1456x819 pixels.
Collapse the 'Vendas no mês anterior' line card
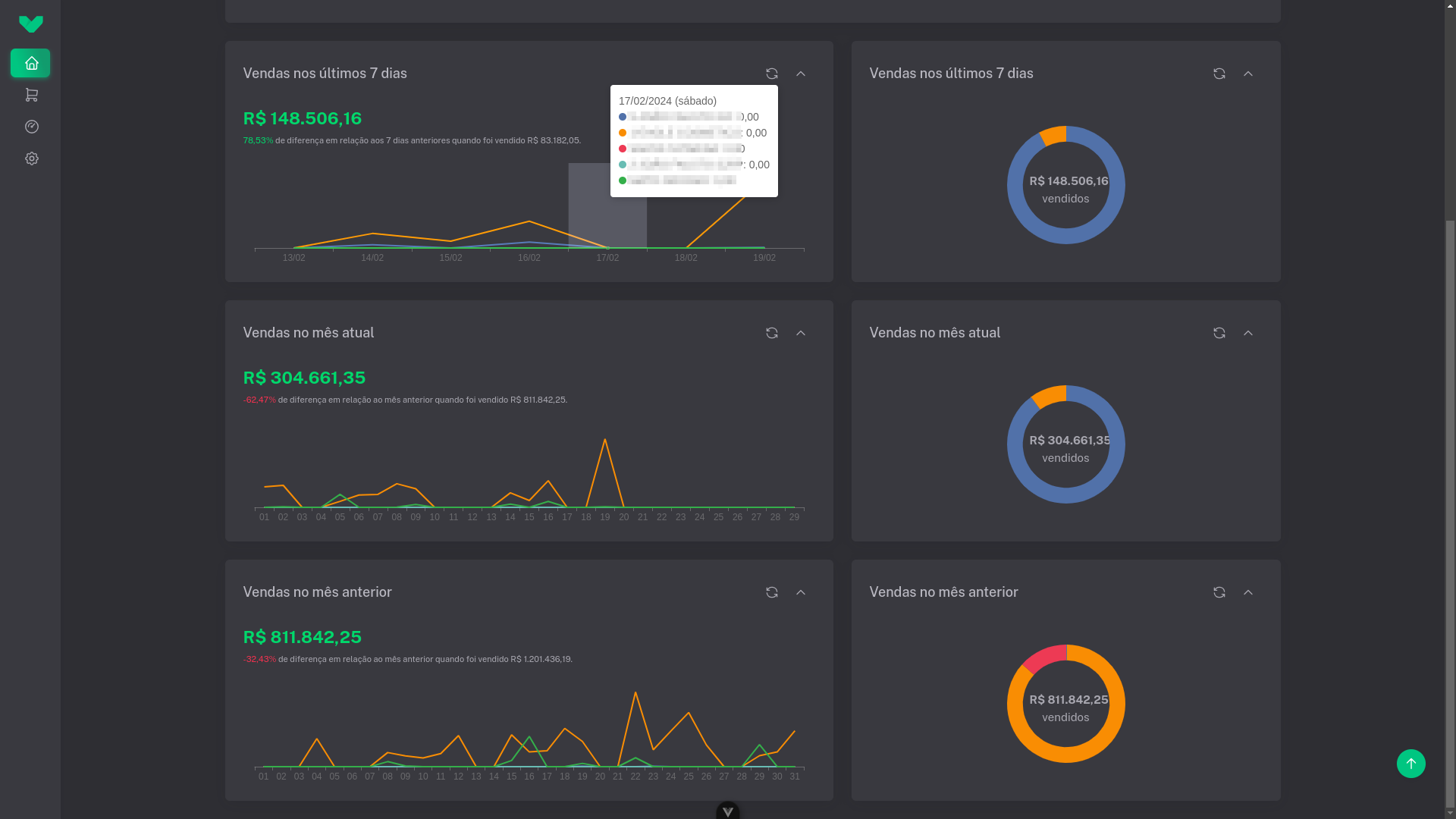pyautogui.click(x=800, y=592)
